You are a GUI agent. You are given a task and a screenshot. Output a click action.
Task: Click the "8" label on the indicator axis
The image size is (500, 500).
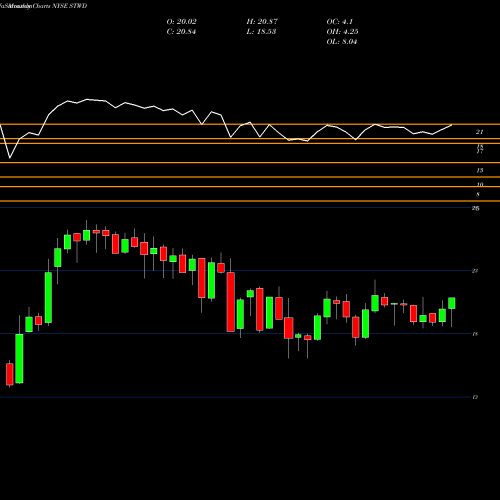coord(478,194)
